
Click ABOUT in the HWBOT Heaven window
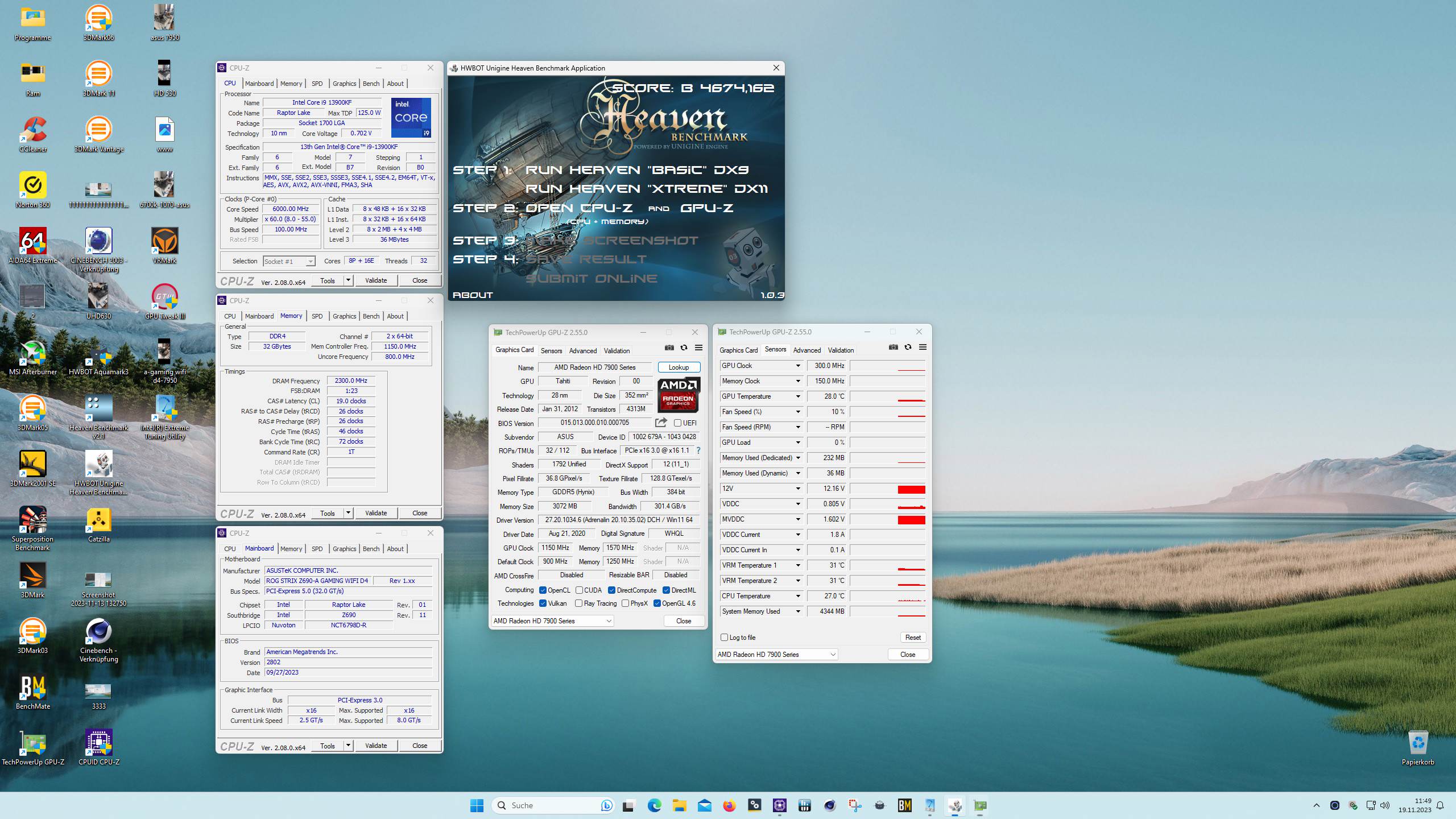[473, 295]
